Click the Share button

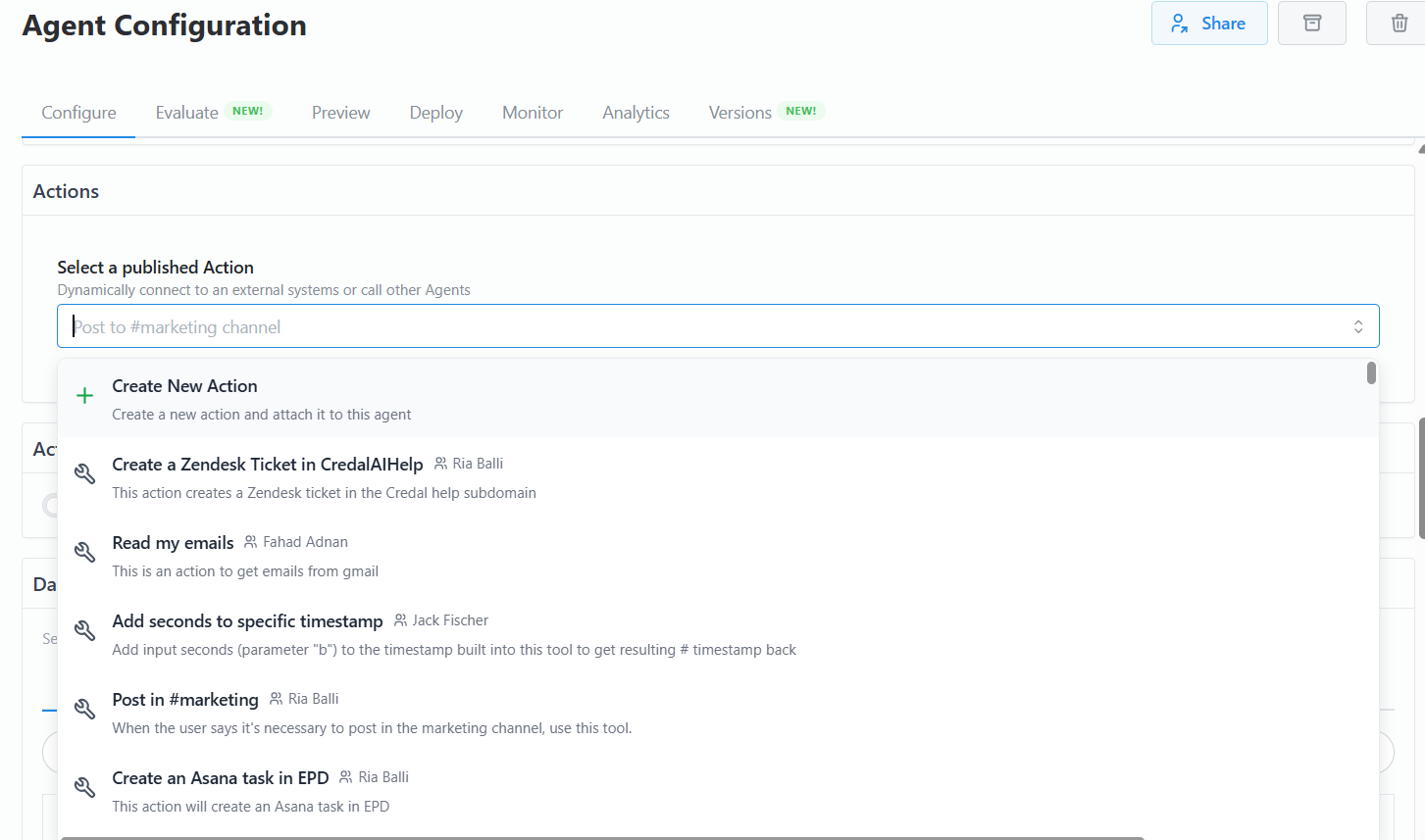pos(1208,24)
